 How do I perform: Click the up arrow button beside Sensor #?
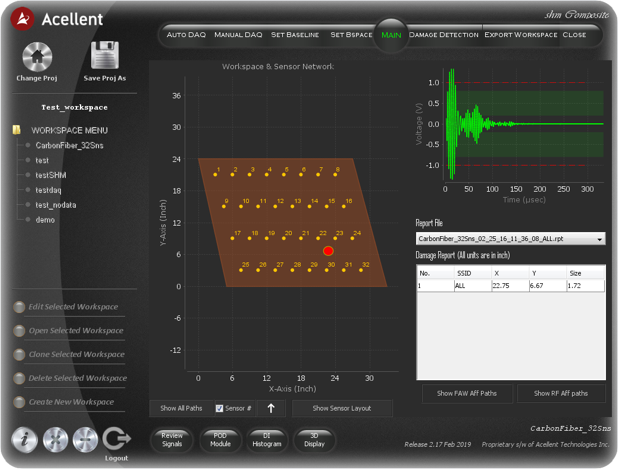coord(271,409)
